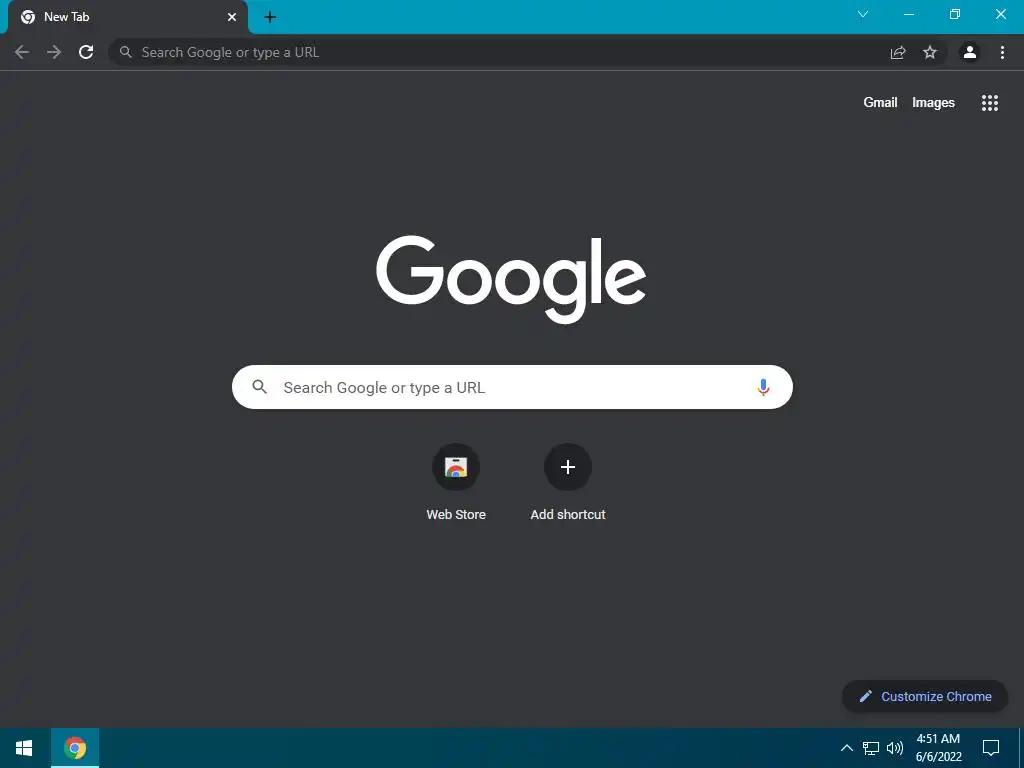Click the browser forward arrow

pyautogui.click(x=54, y=52)
